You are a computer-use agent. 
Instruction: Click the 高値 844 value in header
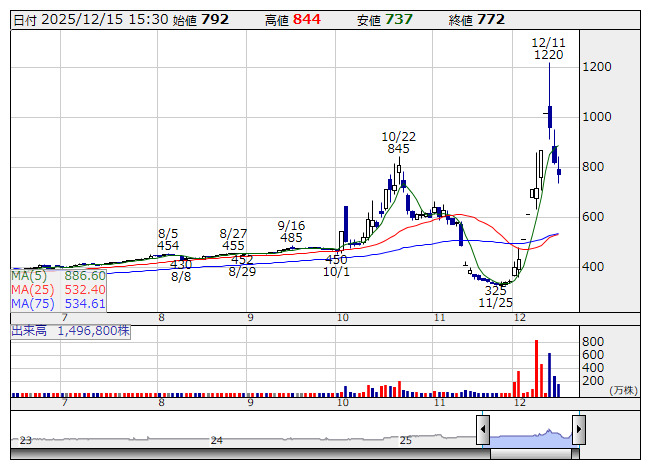307,19
